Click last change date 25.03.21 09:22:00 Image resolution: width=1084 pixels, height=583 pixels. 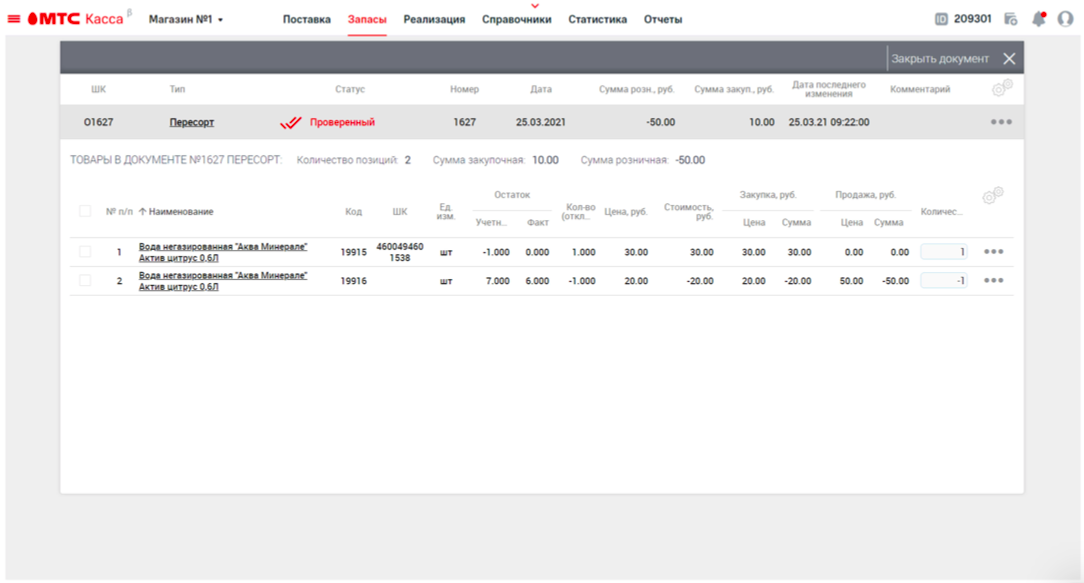tap(829, 122)
